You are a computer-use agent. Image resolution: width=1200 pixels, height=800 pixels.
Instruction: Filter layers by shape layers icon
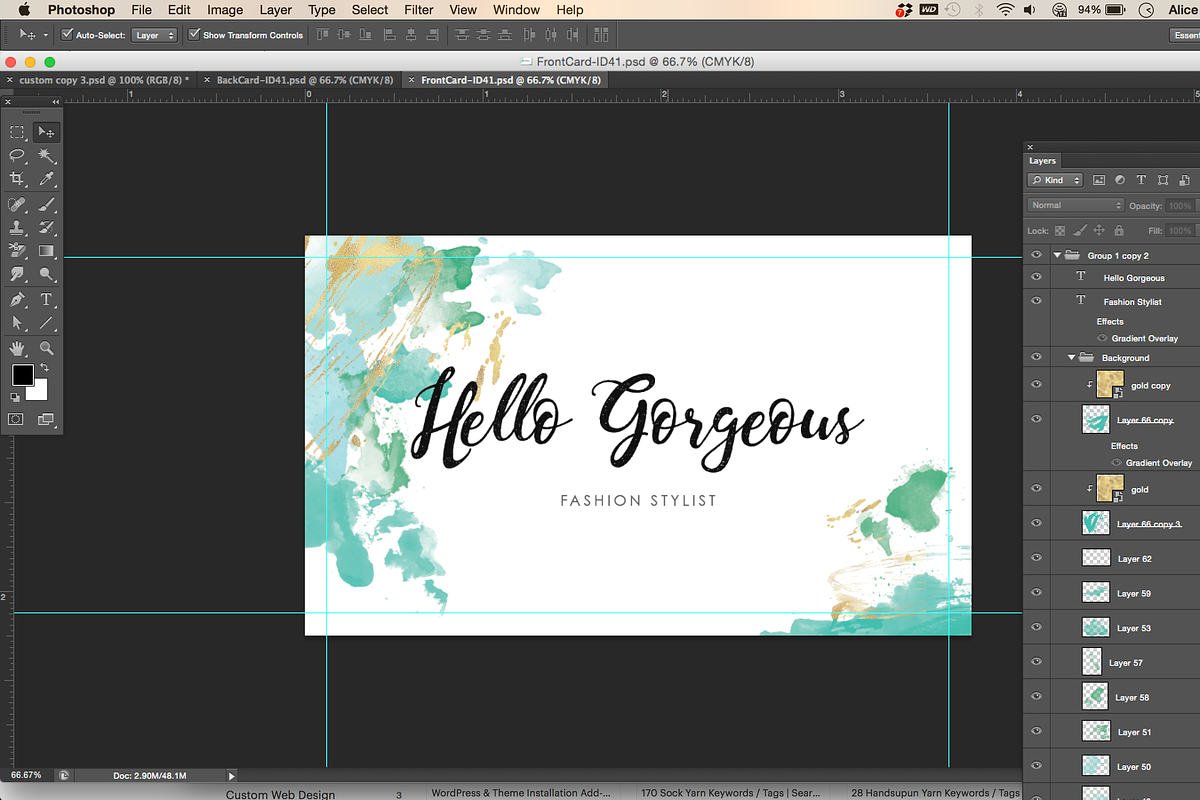[1162, 180]
